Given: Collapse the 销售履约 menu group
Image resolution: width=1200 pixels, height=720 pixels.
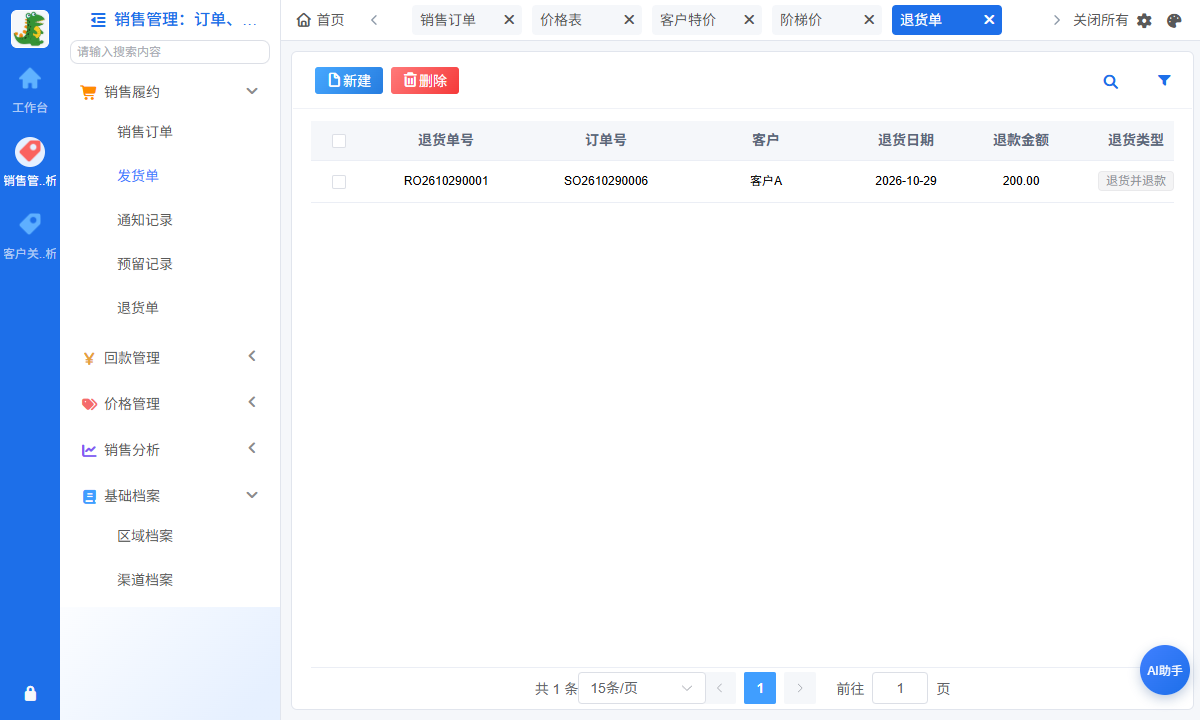Looking at the screenshot, I should click(x=170, y=92).
